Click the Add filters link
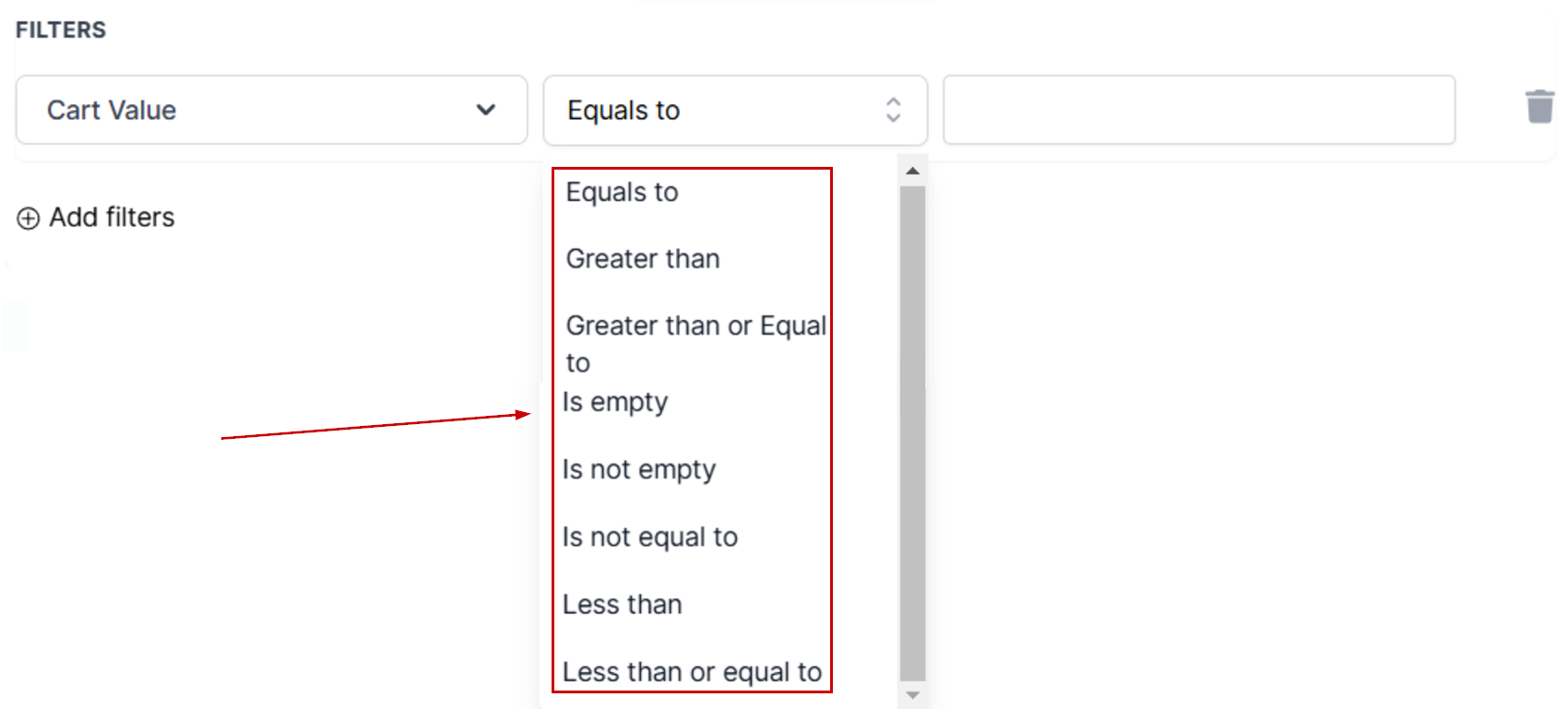This screenshot has height=709, width=1568. [x=112, y=218]
